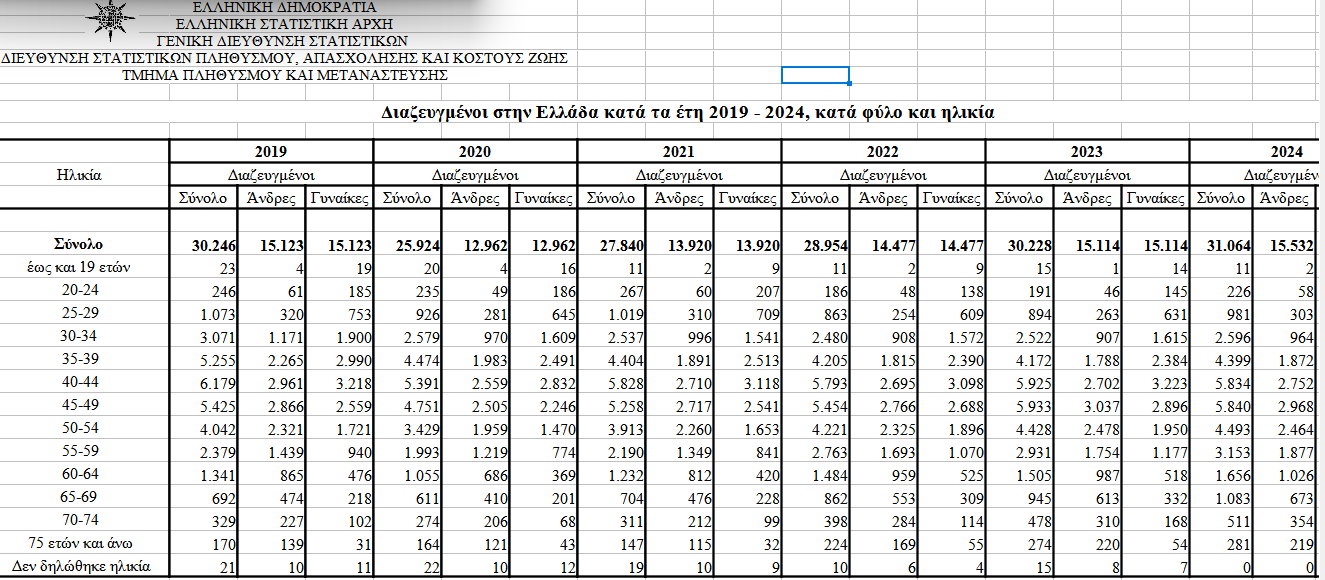This screenshot has height=580, width=1325.
Task: Select the 2019 total value 30.246
Action: [203, 244]
